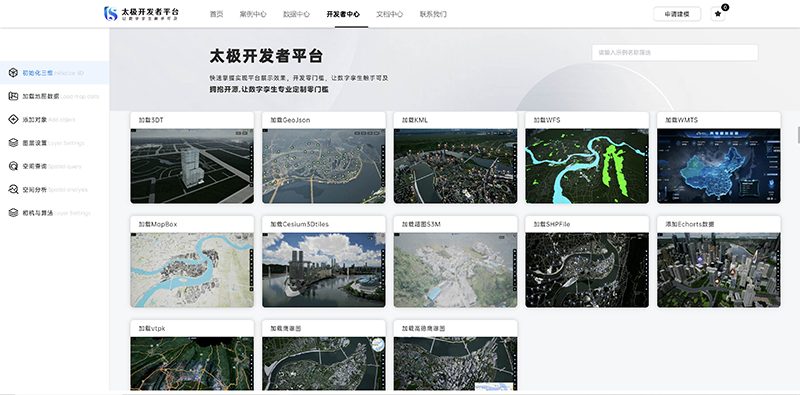Screen dimensions: 800x395
Task: Open the 加载高德鹰眼图 example thumbnail
Action: click(456, 364)
